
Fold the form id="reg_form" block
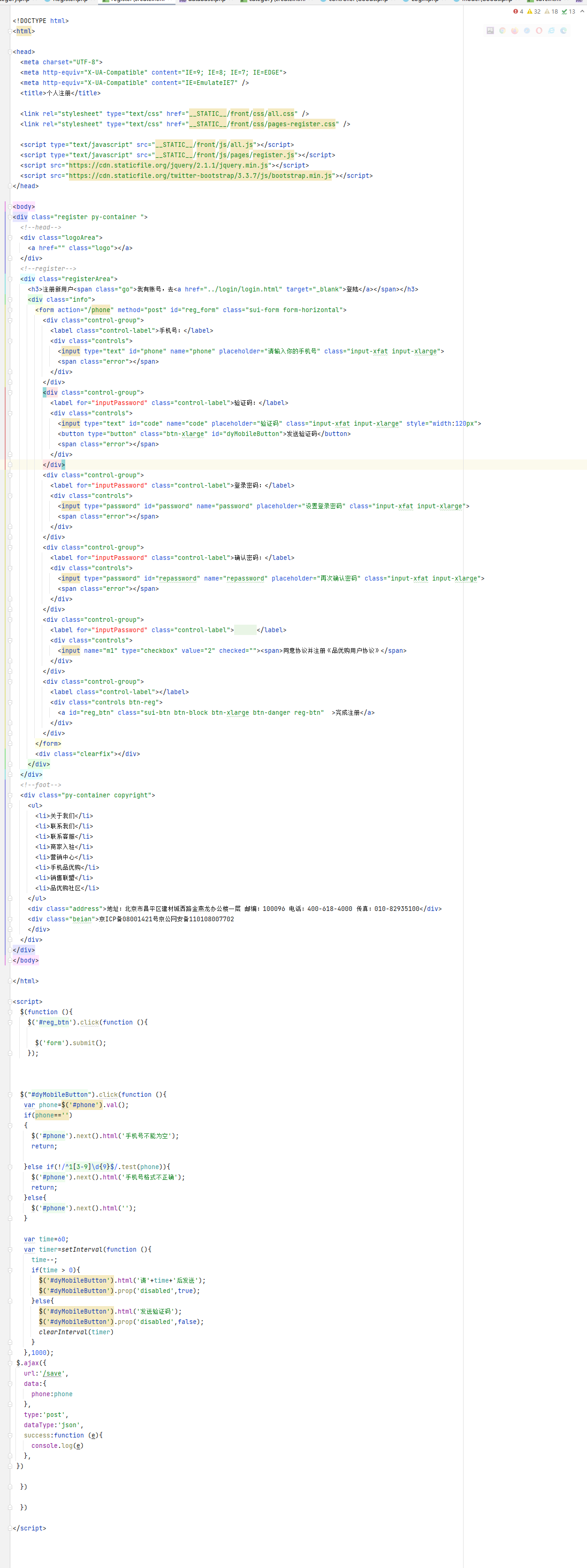(10, 310)
